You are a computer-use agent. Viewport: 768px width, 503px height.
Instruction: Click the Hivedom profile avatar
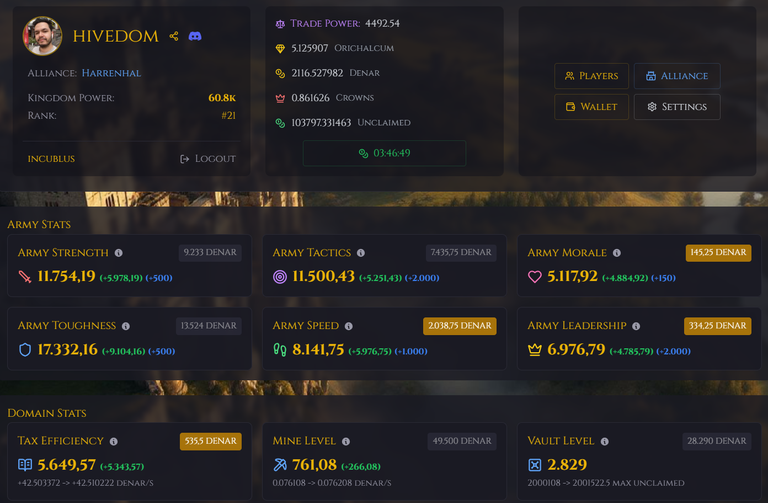tap(43, 36)
